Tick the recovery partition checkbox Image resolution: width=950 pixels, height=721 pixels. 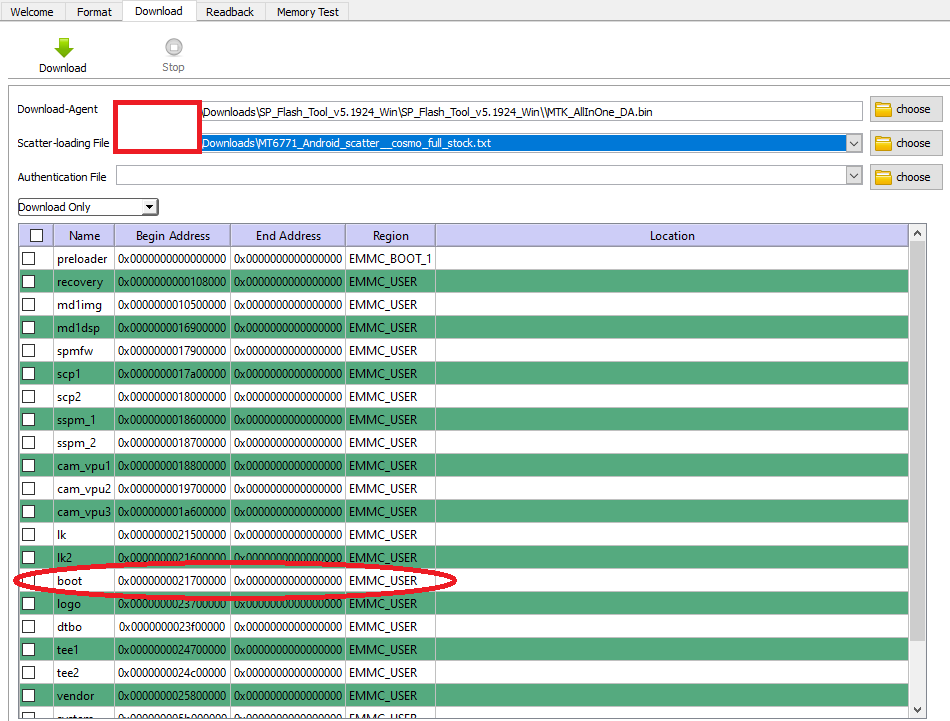tap(29, 282)
